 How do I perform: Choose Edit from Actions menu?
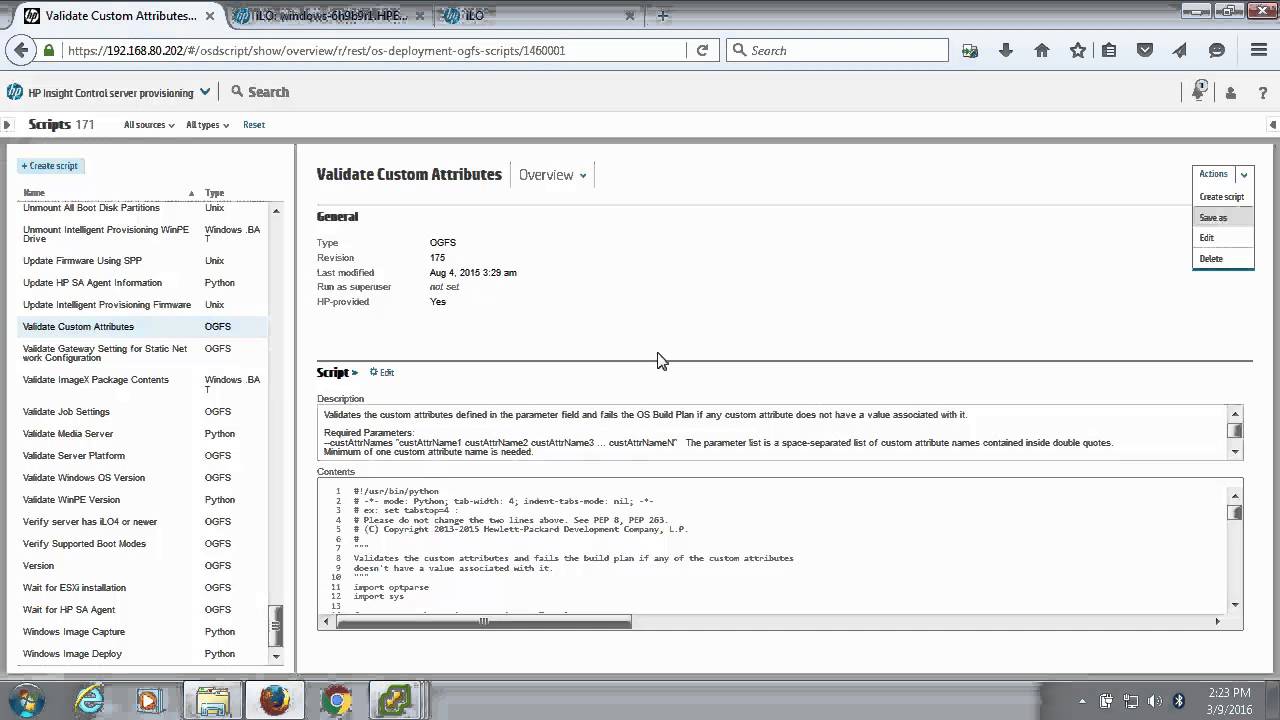[1222, 238]
